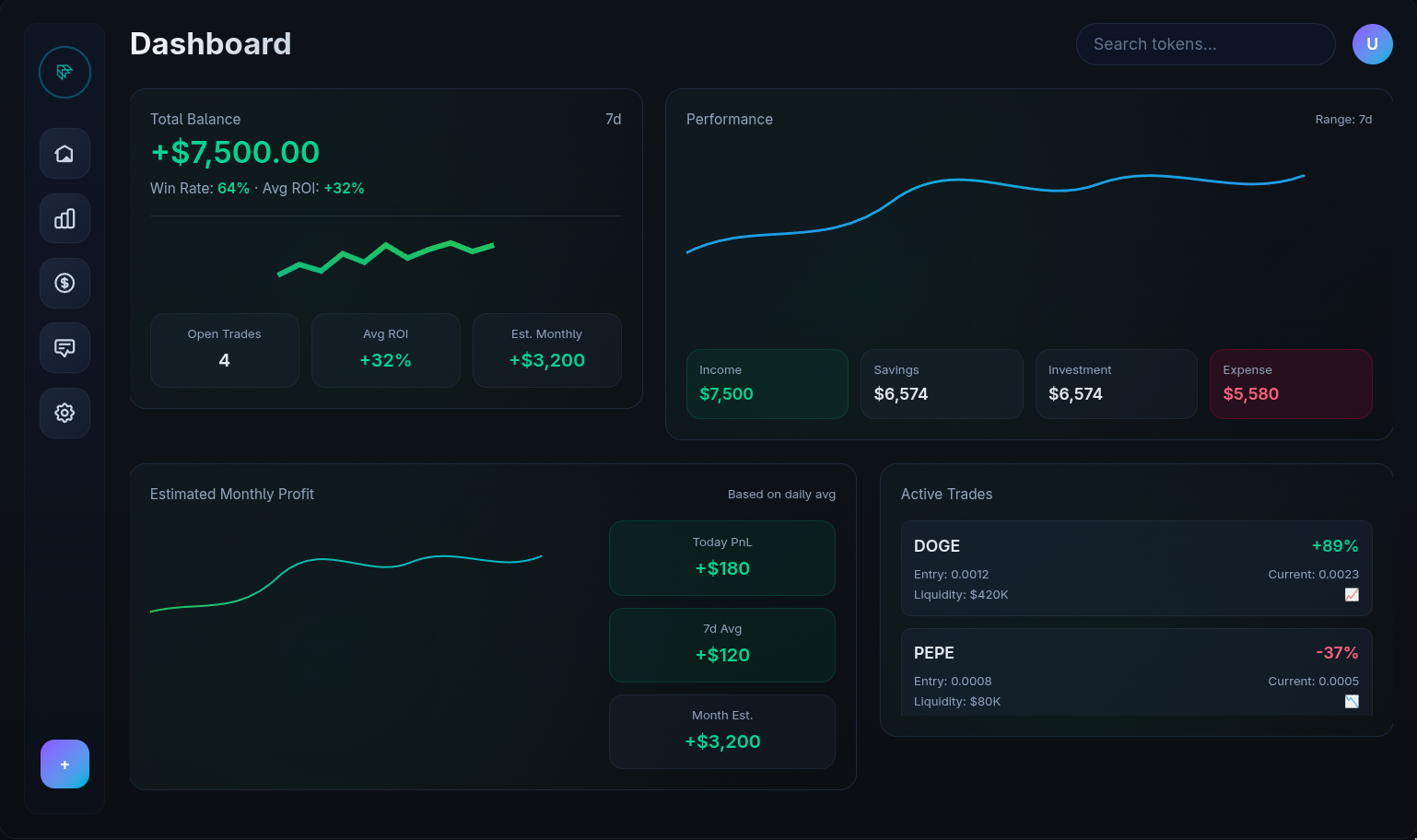
Task: Toggle the Expense filter on Performance chart
Action: pos(1291,383)
